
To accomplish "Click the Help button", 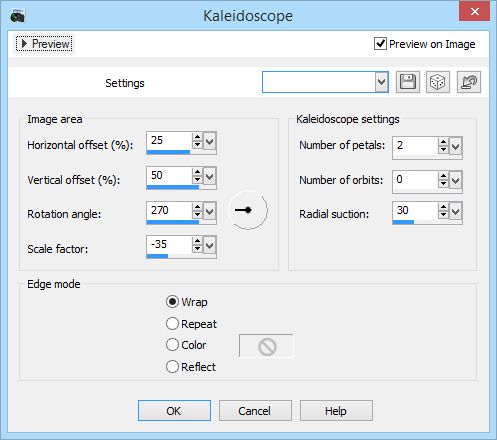I will [336, 411].
